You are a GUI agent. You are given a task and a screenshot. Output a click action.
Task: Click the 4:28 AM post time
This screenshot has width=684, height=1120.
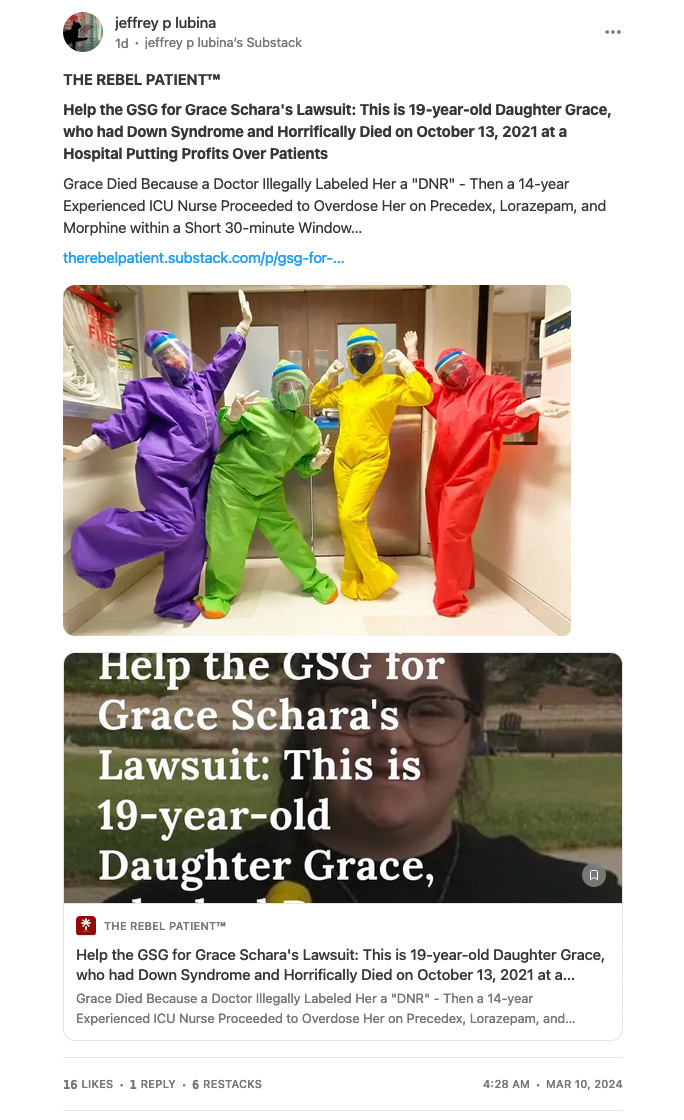[x=506, y=1084]
